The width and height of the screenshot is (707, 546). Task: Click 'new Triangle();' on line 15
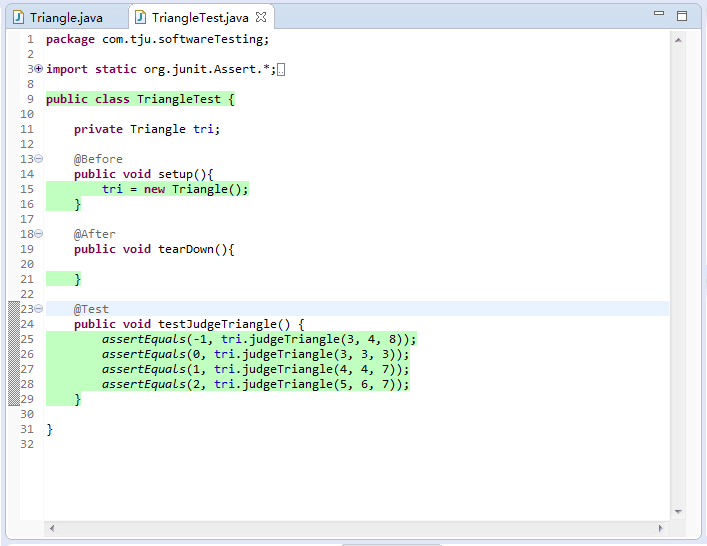196,189
